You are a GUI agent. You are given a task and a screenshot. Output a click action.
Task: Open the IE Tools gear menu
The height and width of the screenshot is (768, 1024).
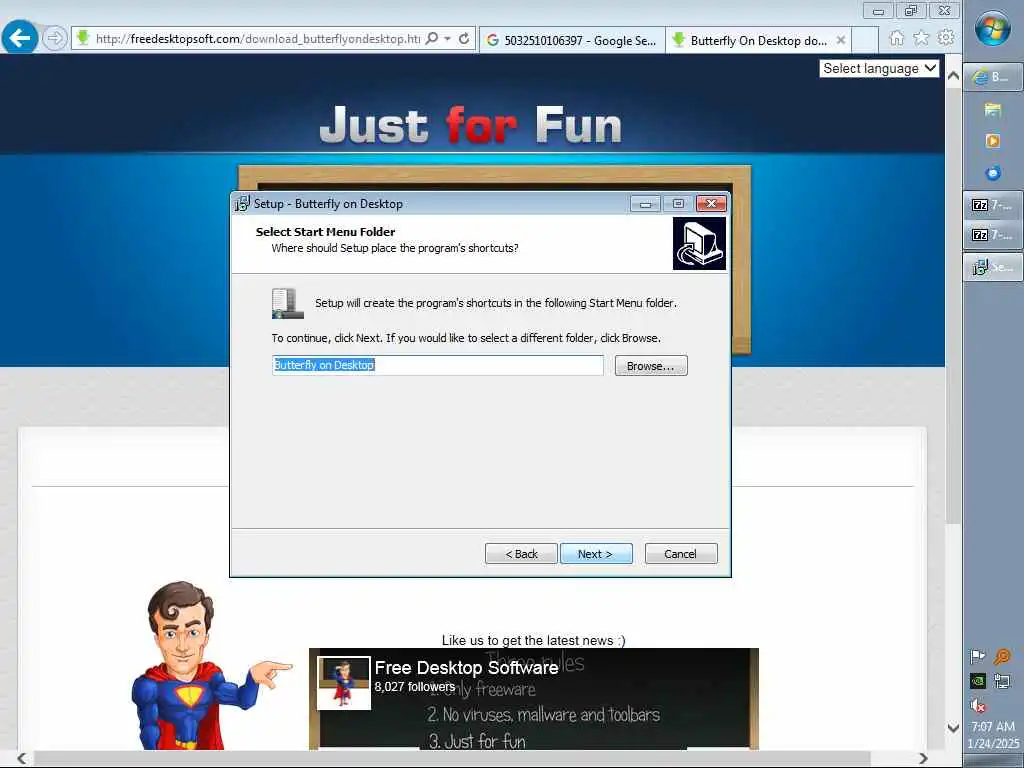[x=945, y=38]
